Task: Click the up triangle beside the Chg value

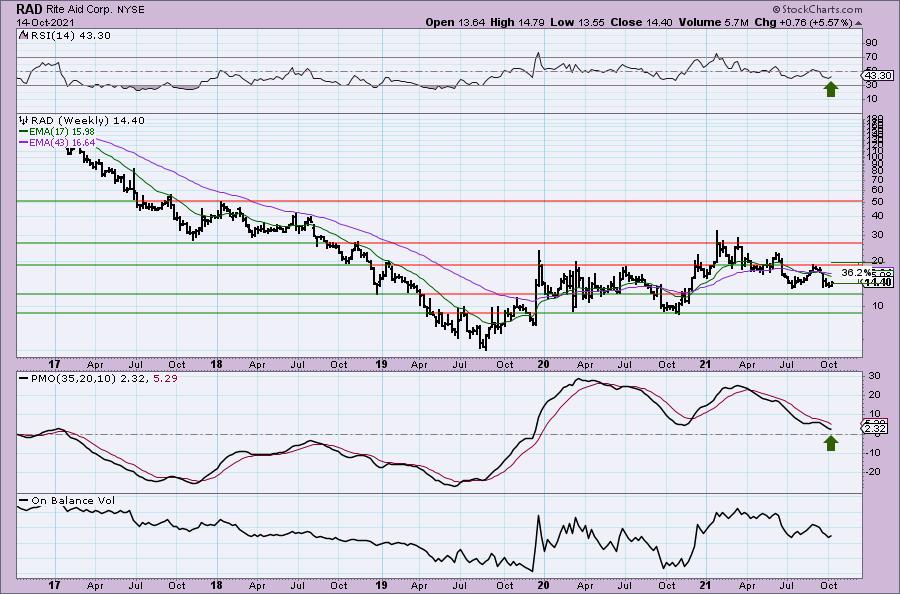Action: click(x=859, y=24)
